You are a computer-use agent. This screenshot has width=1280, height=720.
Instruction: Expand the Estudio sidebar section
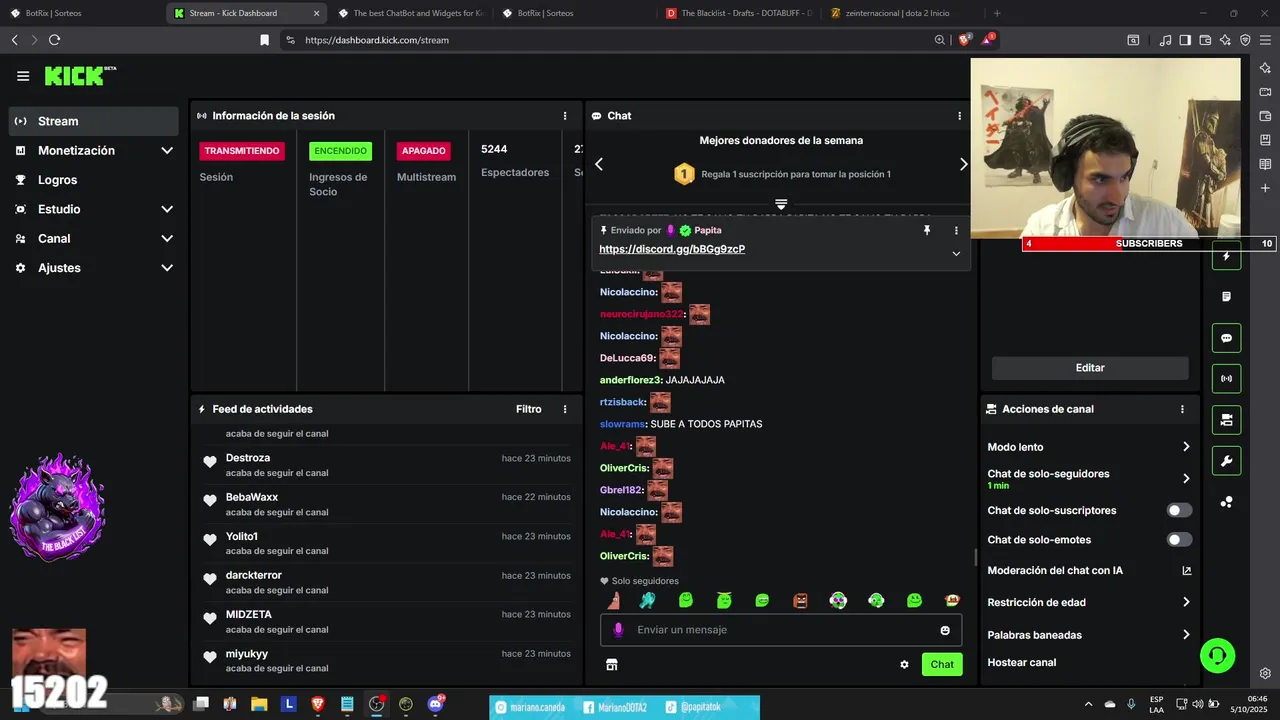(94, 209)
